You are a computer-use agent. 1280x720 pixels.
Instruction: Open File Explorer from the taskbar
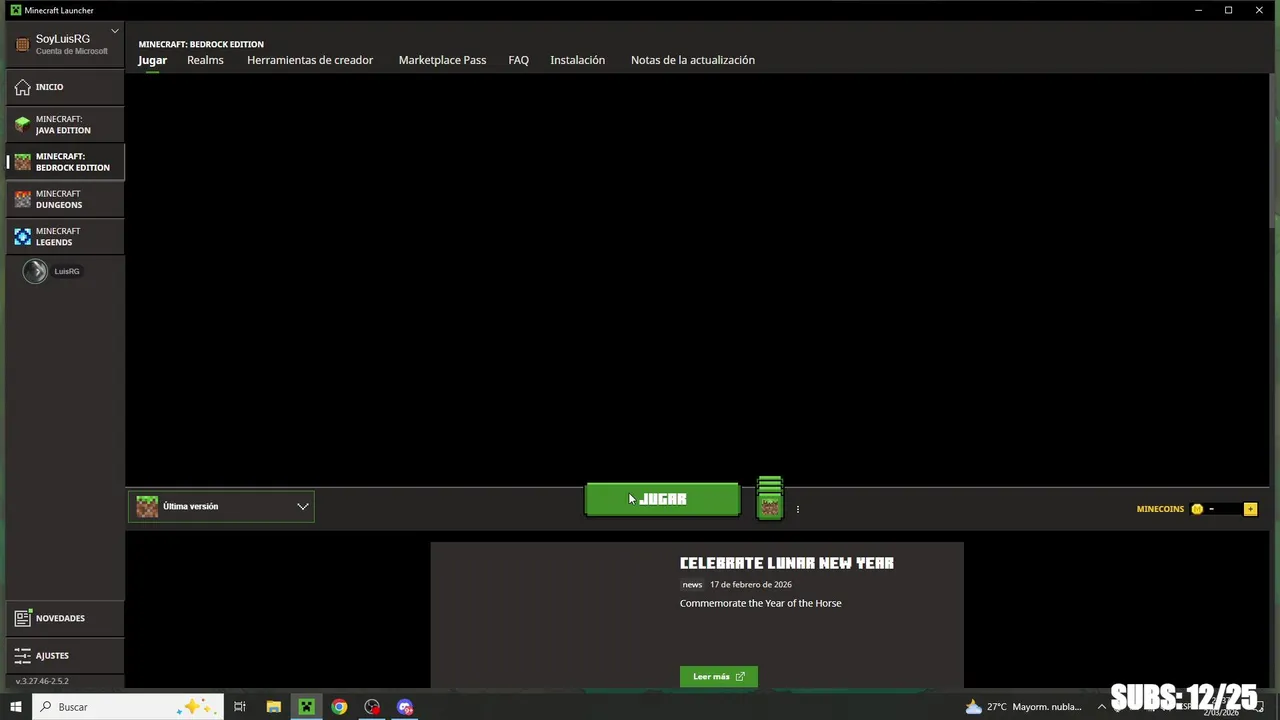click(273, 707)
